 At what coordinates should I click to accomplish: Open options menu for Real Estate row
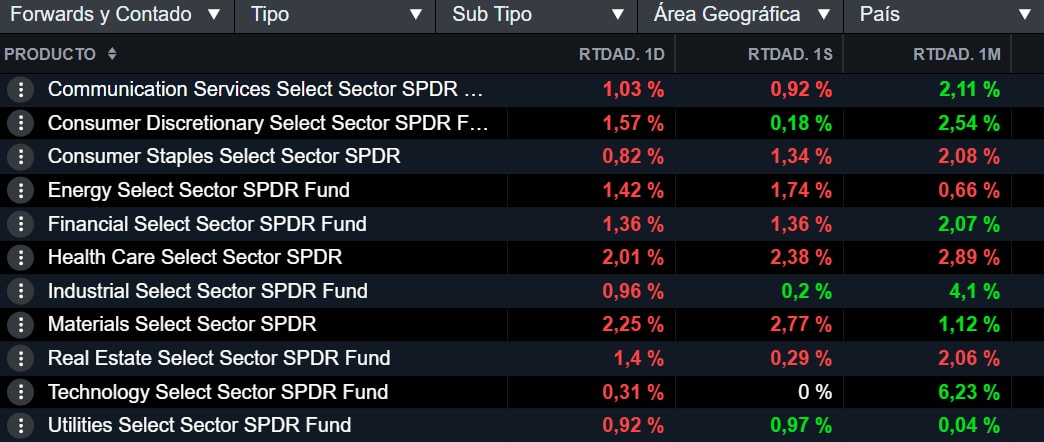click(x=21, y=358)
